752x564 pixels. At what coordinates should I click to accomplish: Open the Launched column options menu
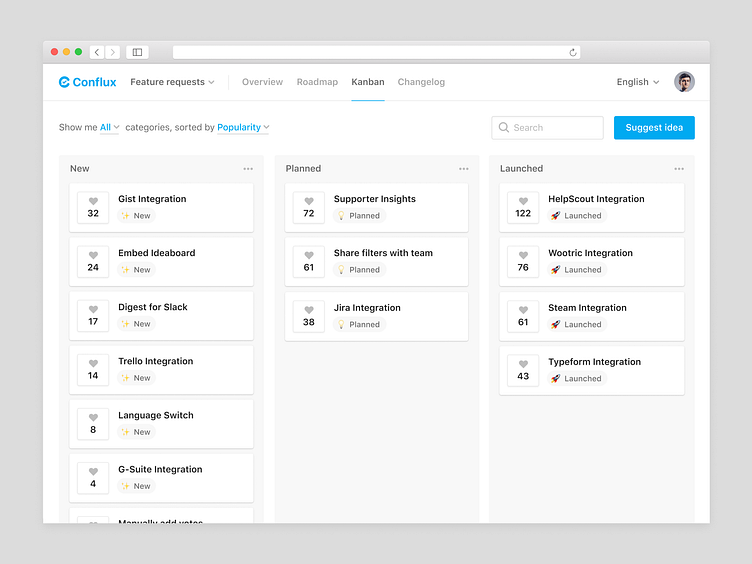(x=679, y=169)
